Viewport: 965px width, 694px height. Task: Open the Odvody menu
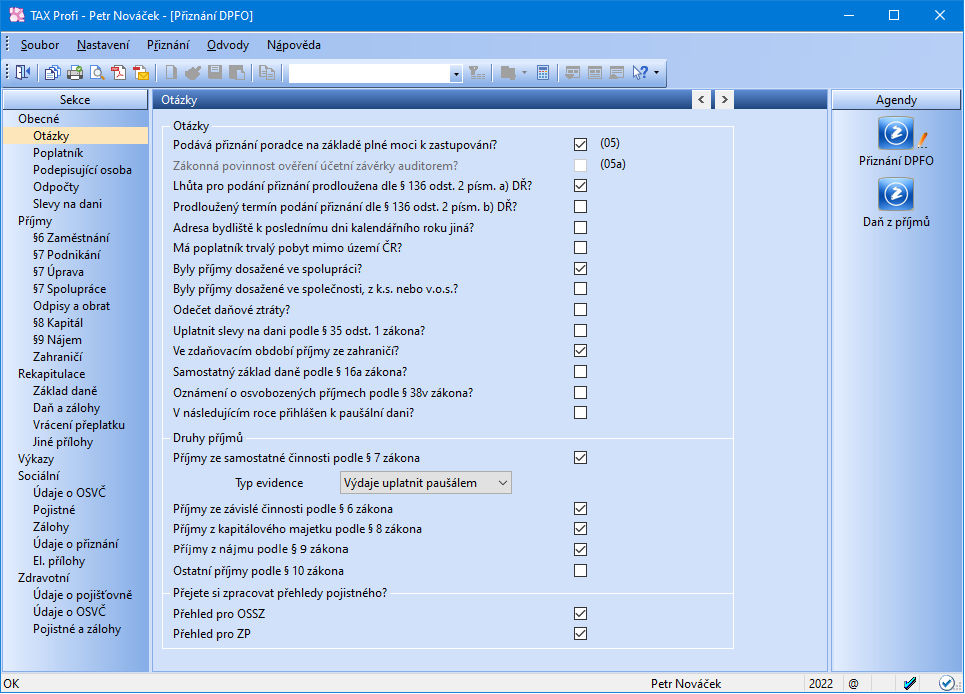click(228, 45)
